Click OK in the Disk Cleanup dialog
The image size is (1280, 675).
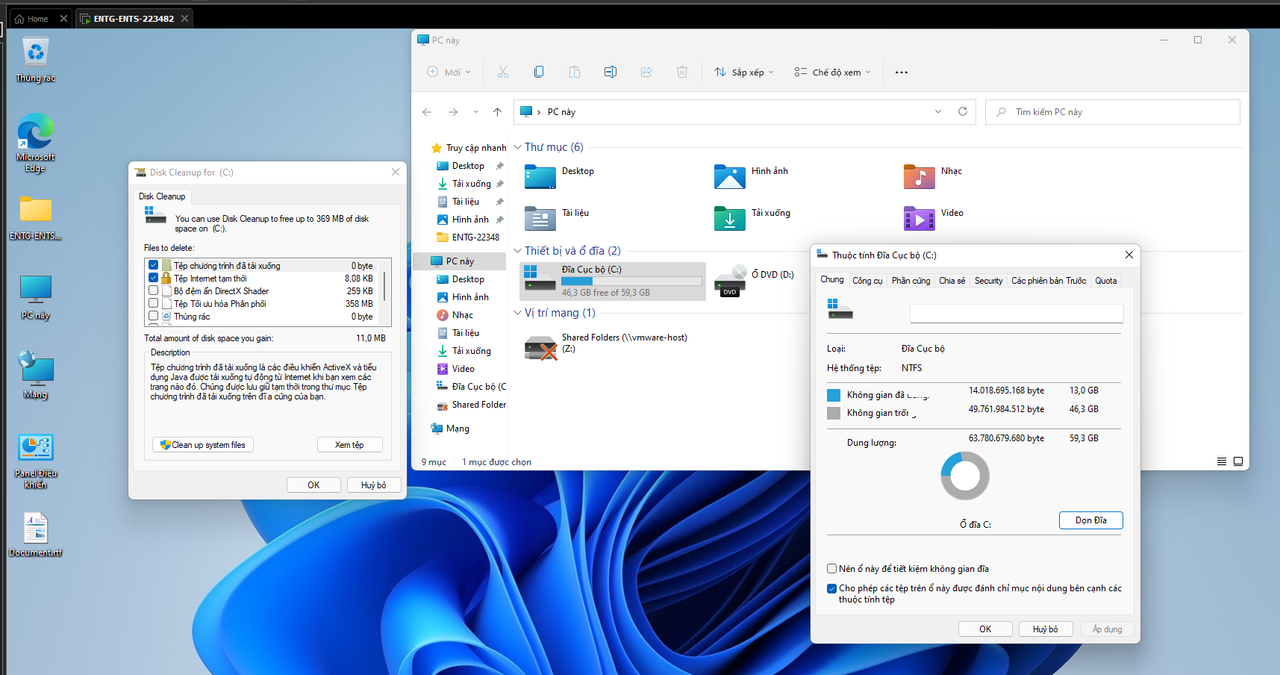tap(313, 485)
